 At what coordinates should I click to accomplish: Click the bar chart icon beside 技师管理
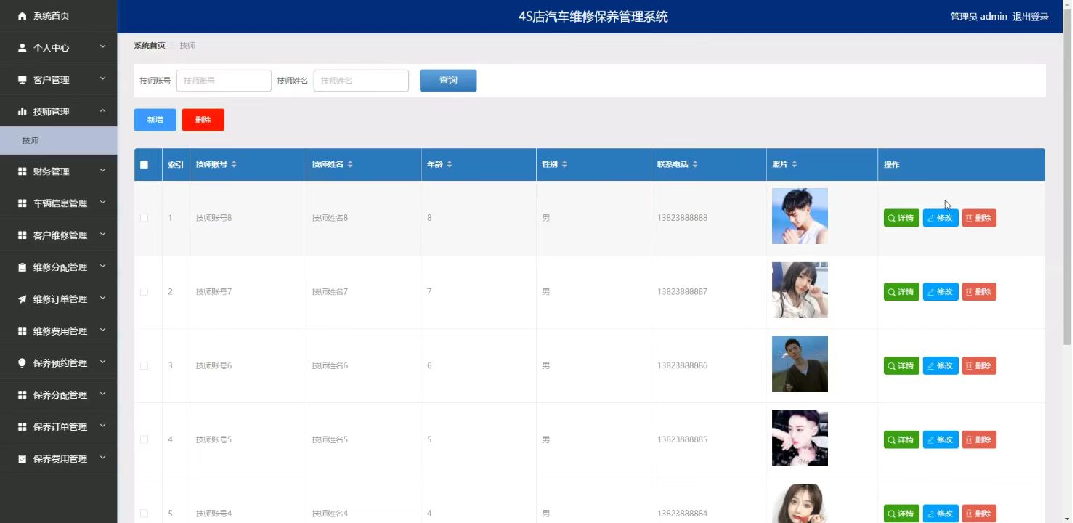[22, 112]
